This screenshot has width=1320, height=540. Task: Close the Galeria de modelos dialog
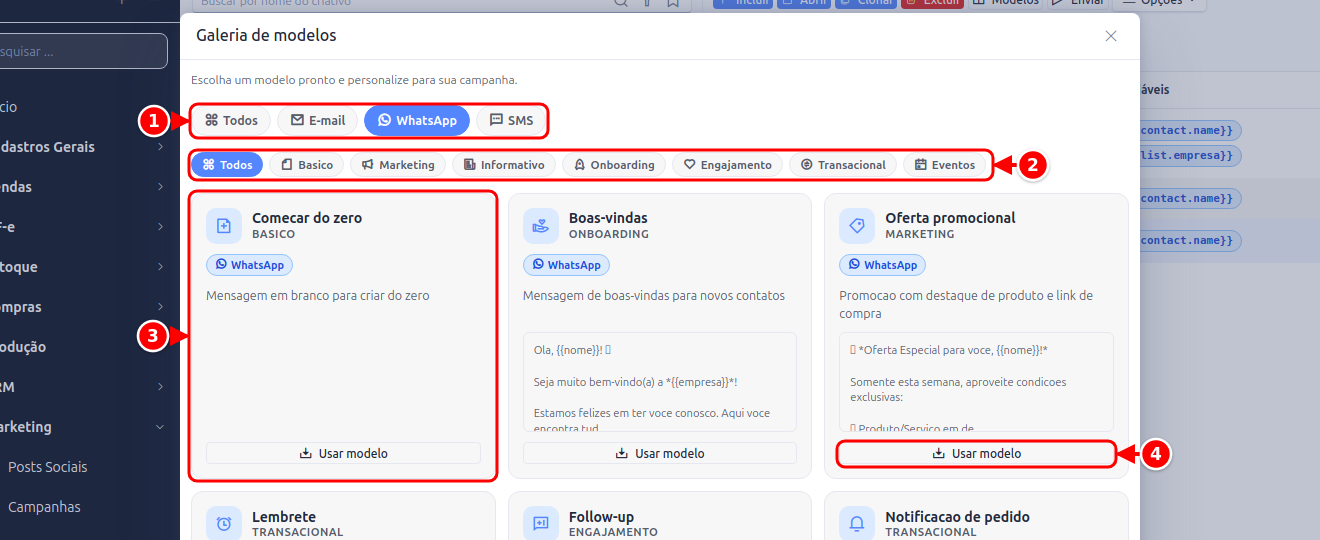point(1111,36)
